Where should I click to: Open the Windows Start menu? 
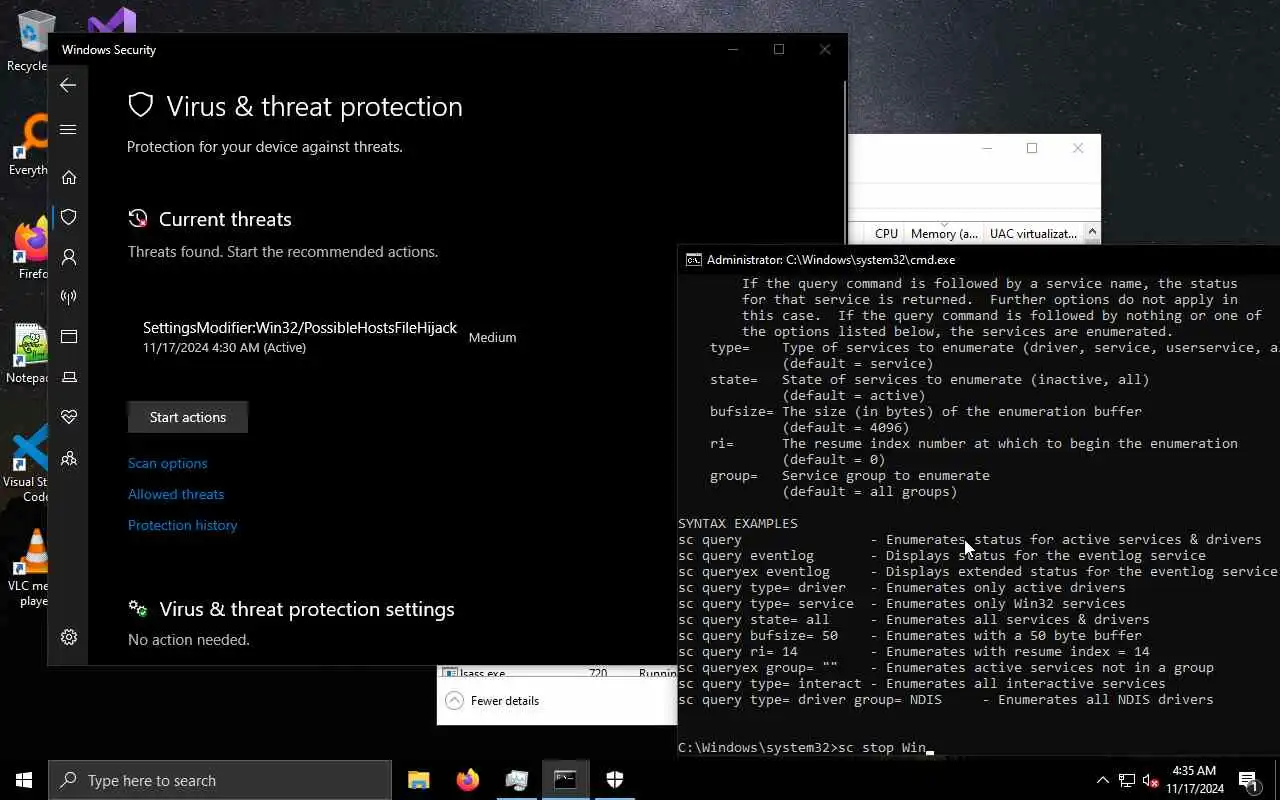24,780
